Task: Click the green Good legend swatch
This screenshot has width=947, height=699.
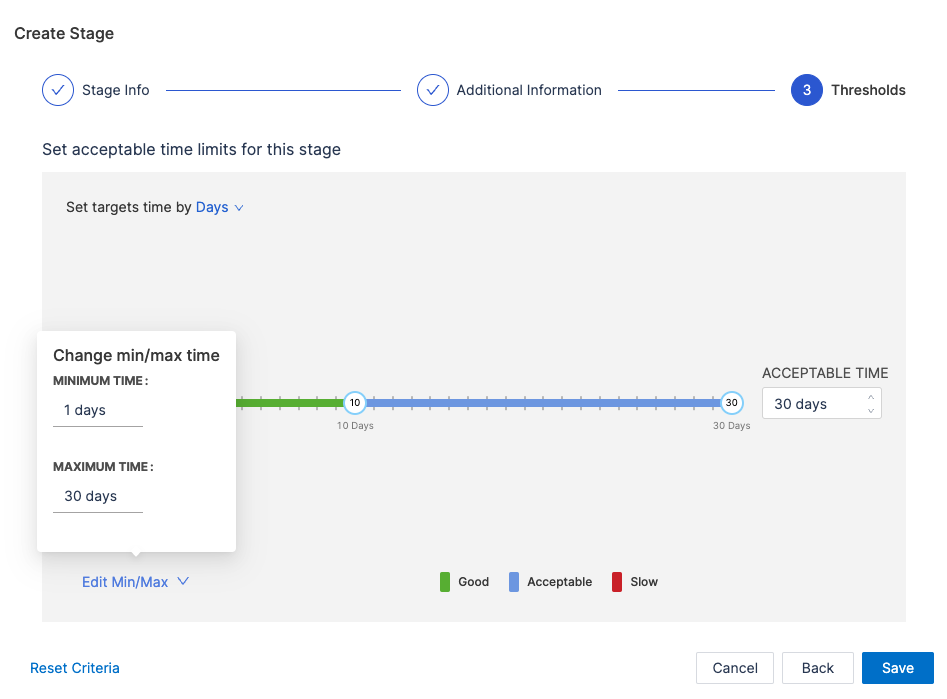Action: point(445,582)
